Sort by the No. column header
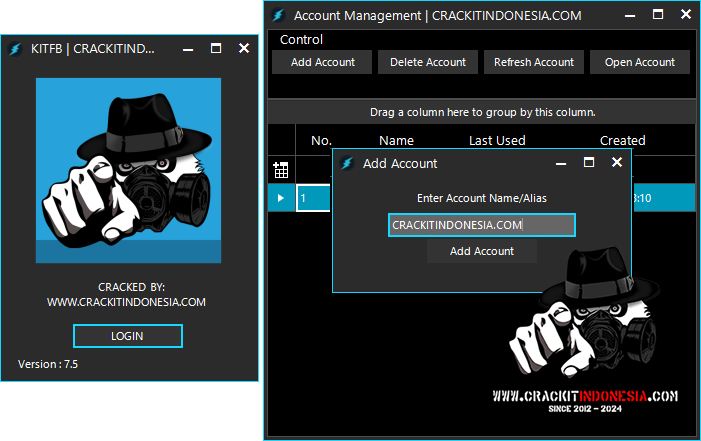Viewport: 701px width, 441px height. 321,140
